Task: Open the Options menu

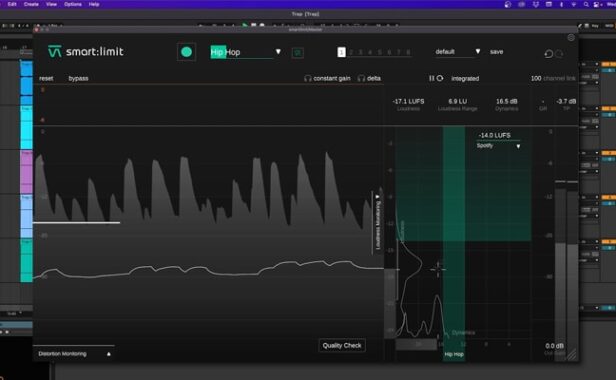Action: (x=73, y=4)
